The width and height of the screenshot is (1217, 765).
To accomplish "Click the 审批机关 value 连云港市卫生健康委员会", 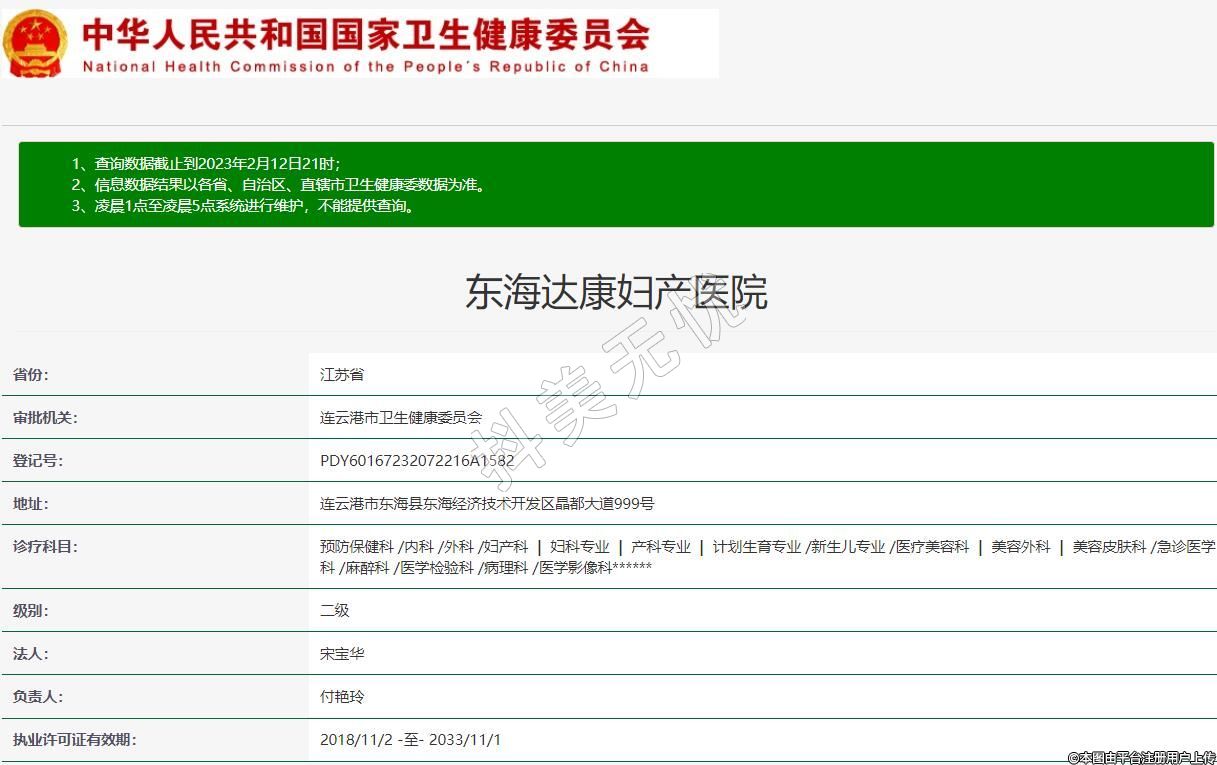I will (401, 418).
